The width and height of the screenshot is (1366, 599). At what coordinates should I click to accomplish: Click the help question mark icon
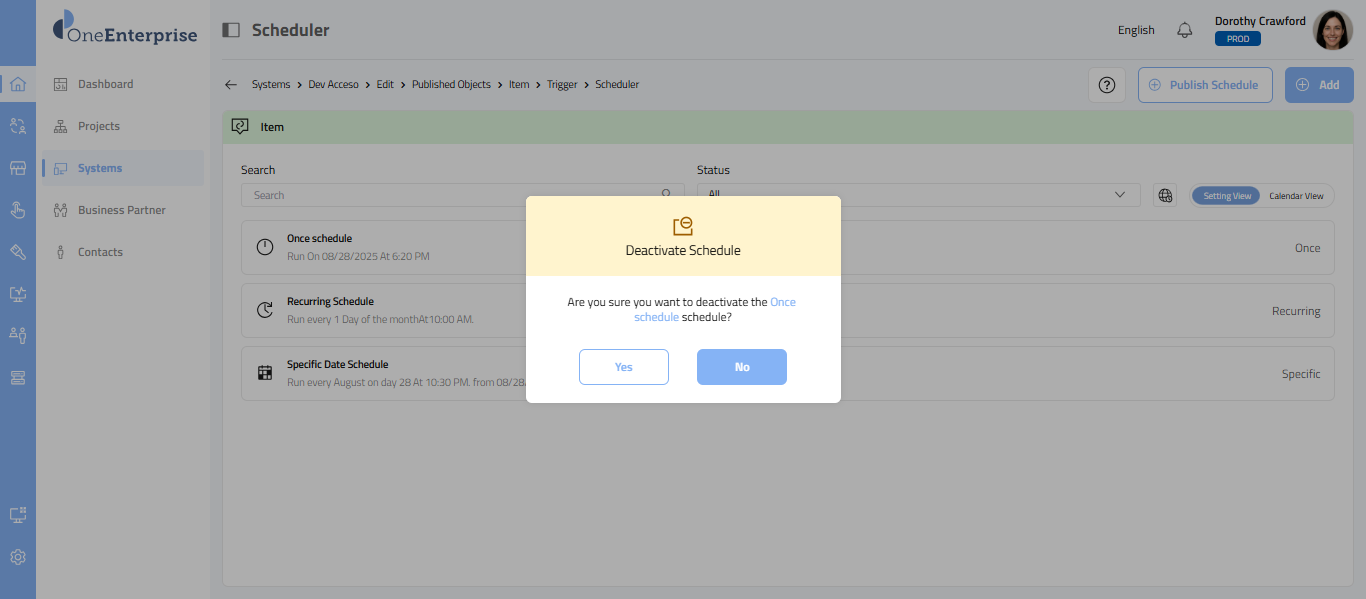click(x=1106, y=85)
